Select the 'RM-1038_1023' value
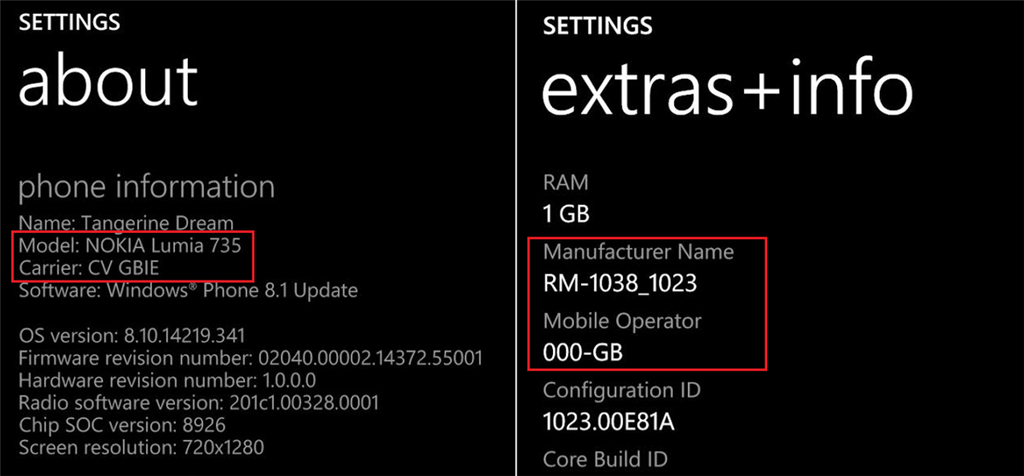 (620, 283)
